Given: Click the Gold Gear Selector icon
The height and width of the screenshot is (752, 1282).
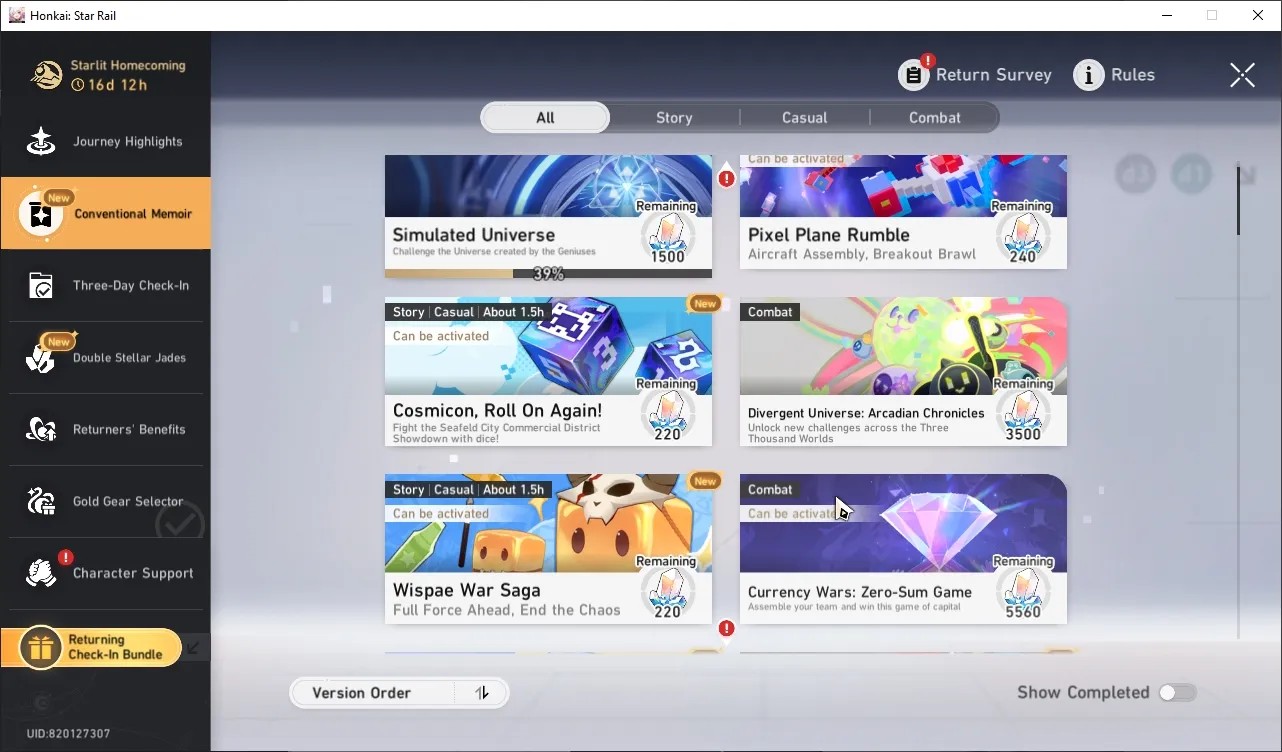Looking at the screenshot, I should coord(41,502).
